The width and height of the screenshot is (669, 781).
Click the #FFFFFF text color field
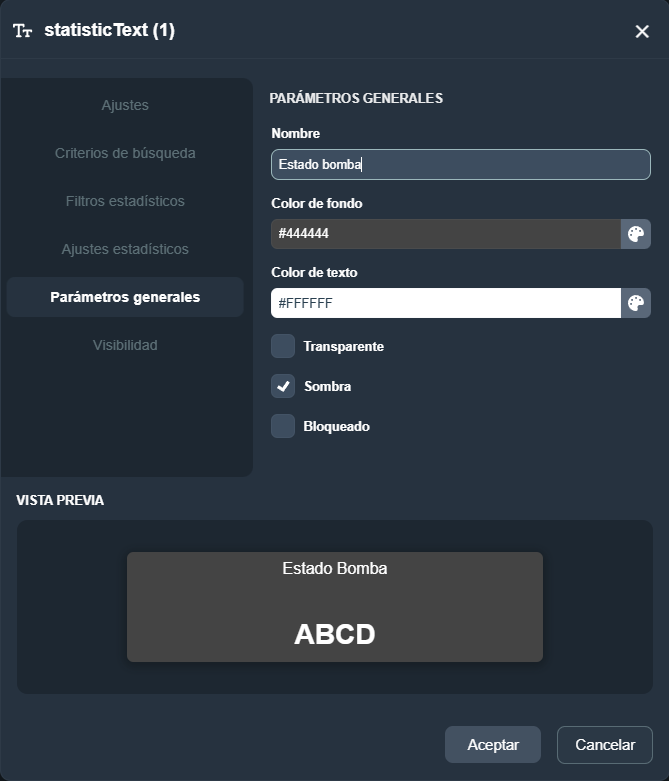445,303
